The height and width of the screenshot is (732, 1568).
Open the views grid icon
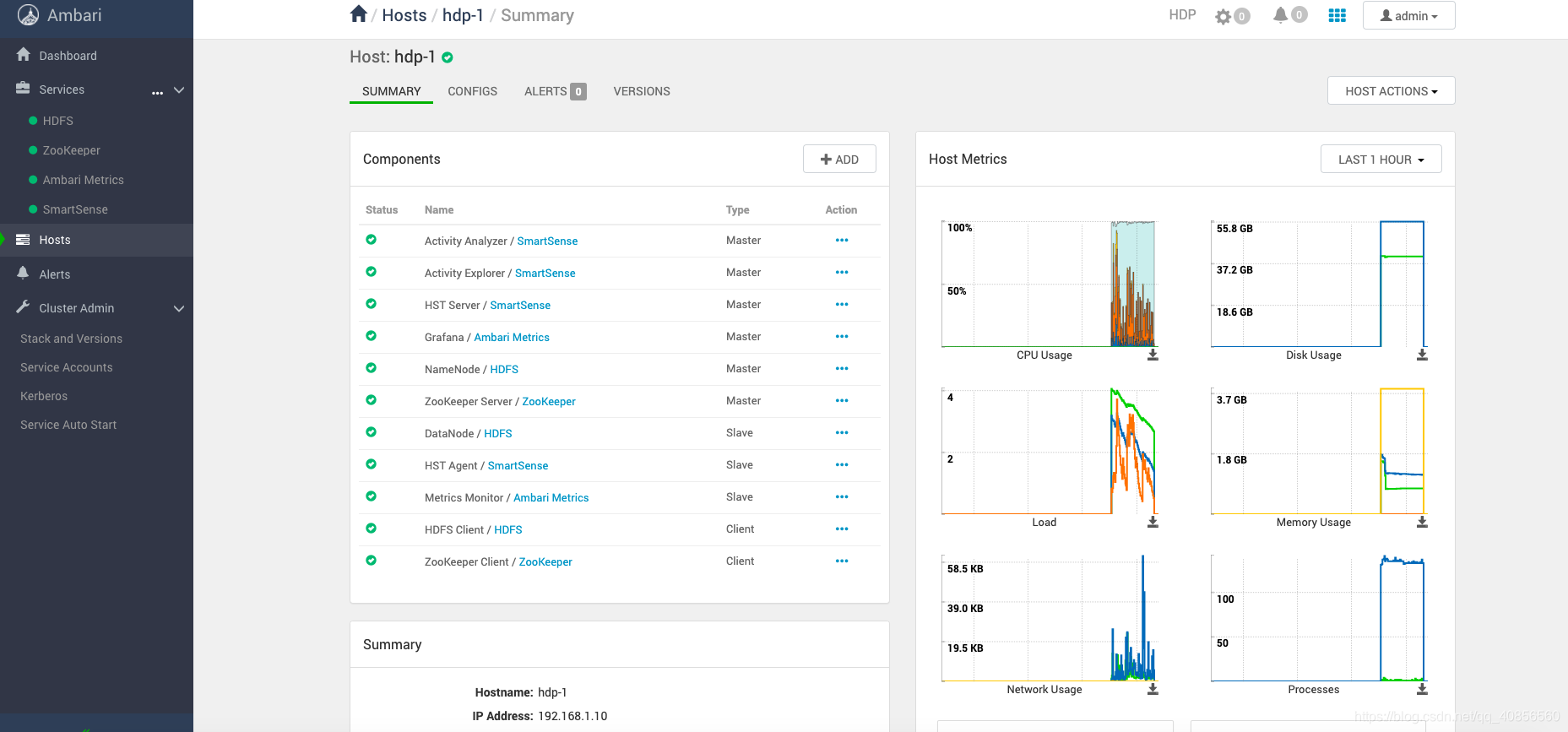[x=1337, y=15]
